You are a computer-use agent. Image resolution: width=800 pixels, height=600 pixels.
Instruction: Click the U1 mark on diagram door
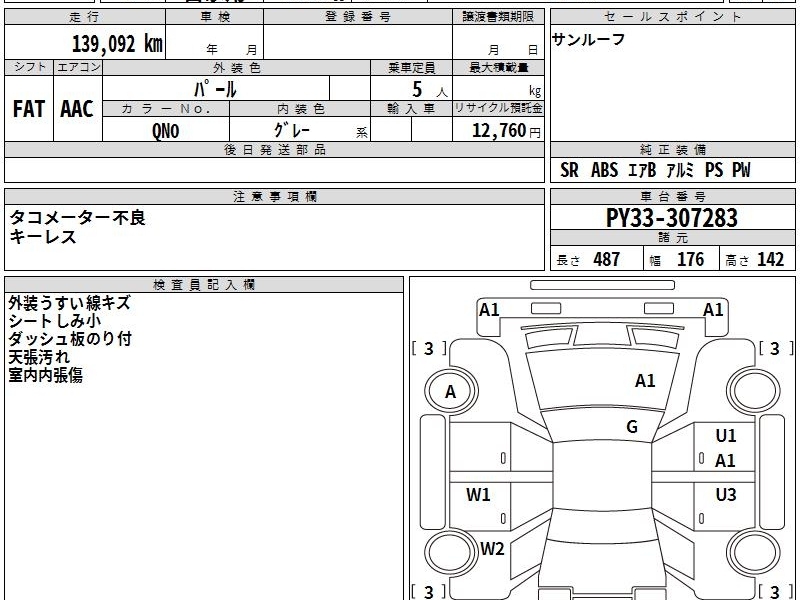(x=726, y=436)
